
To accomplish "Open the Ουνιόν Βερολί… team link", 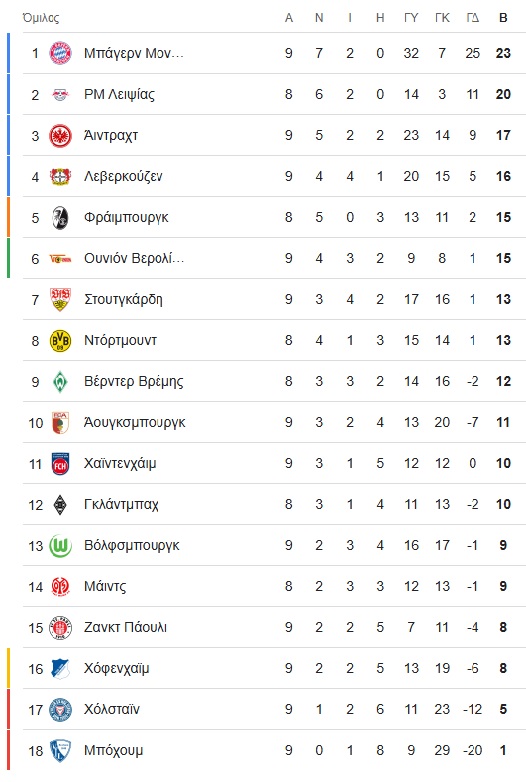I will pyautogui.click(x=134, y=258).
